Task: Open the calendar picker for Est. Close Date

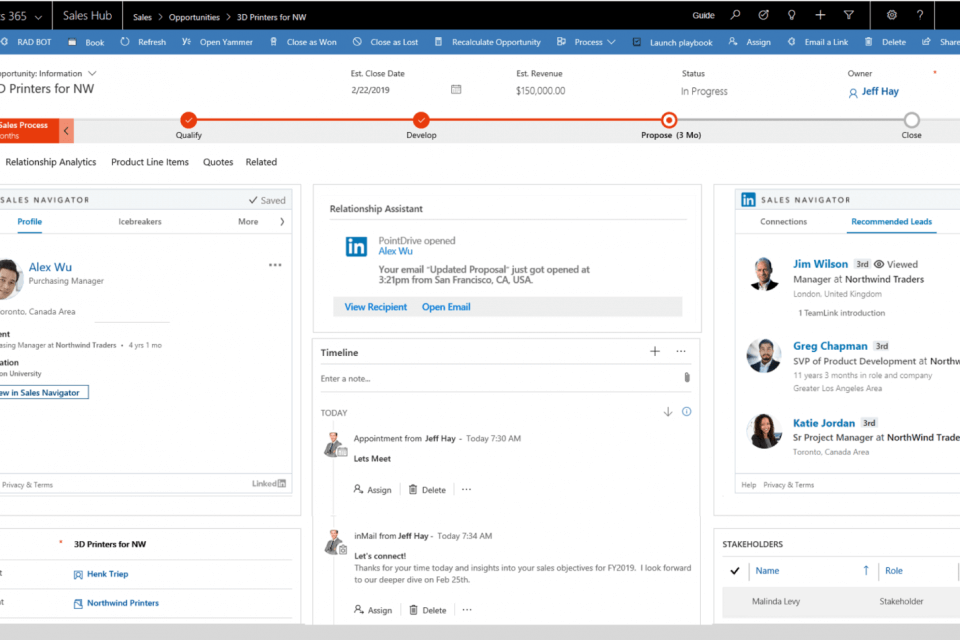Action: click(456, 90)
